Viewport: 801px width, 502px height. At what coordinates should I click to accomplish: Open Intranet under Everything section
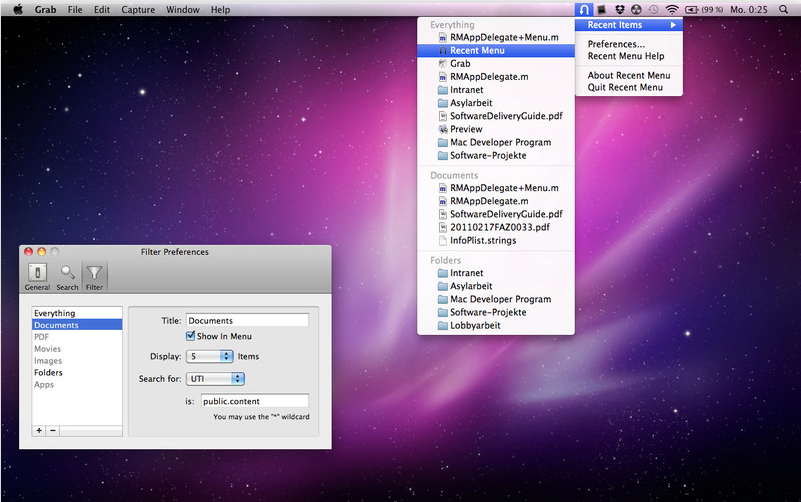(x=496, y=89)
